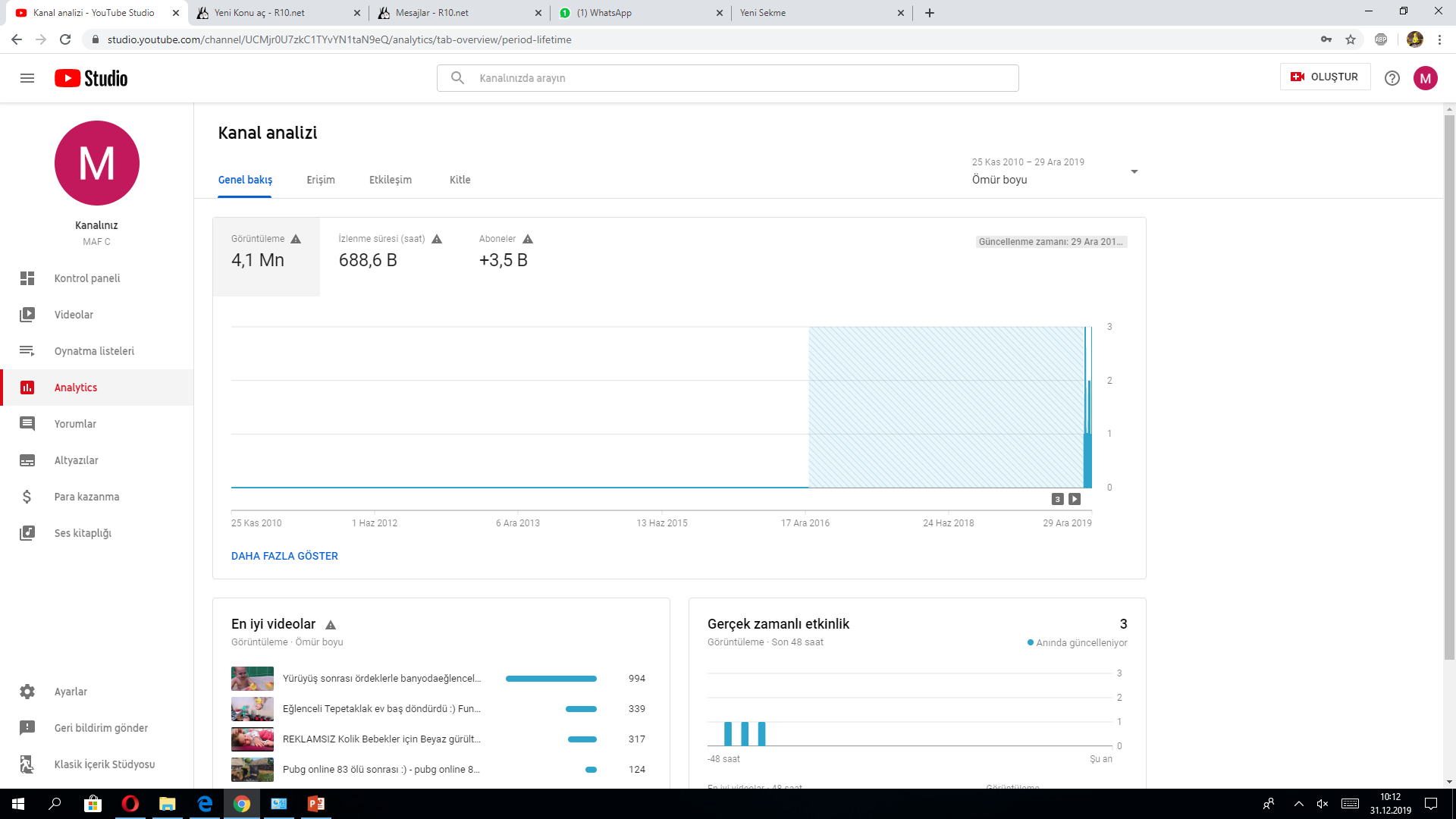Go back to previous page
This screenshot has width=1456, height=819.
[x=17, y=39]
